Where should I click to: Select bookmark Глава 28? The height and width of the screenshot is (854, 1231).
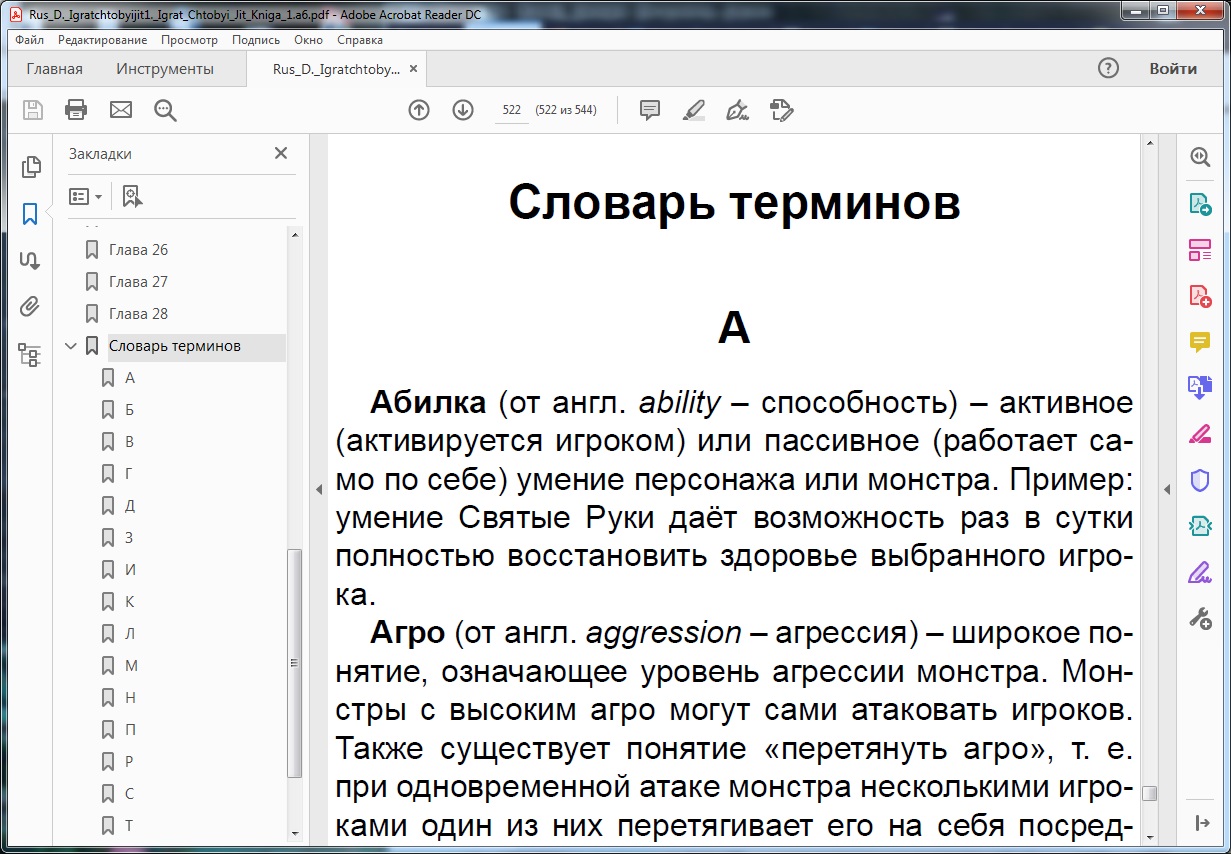point(138,314)
